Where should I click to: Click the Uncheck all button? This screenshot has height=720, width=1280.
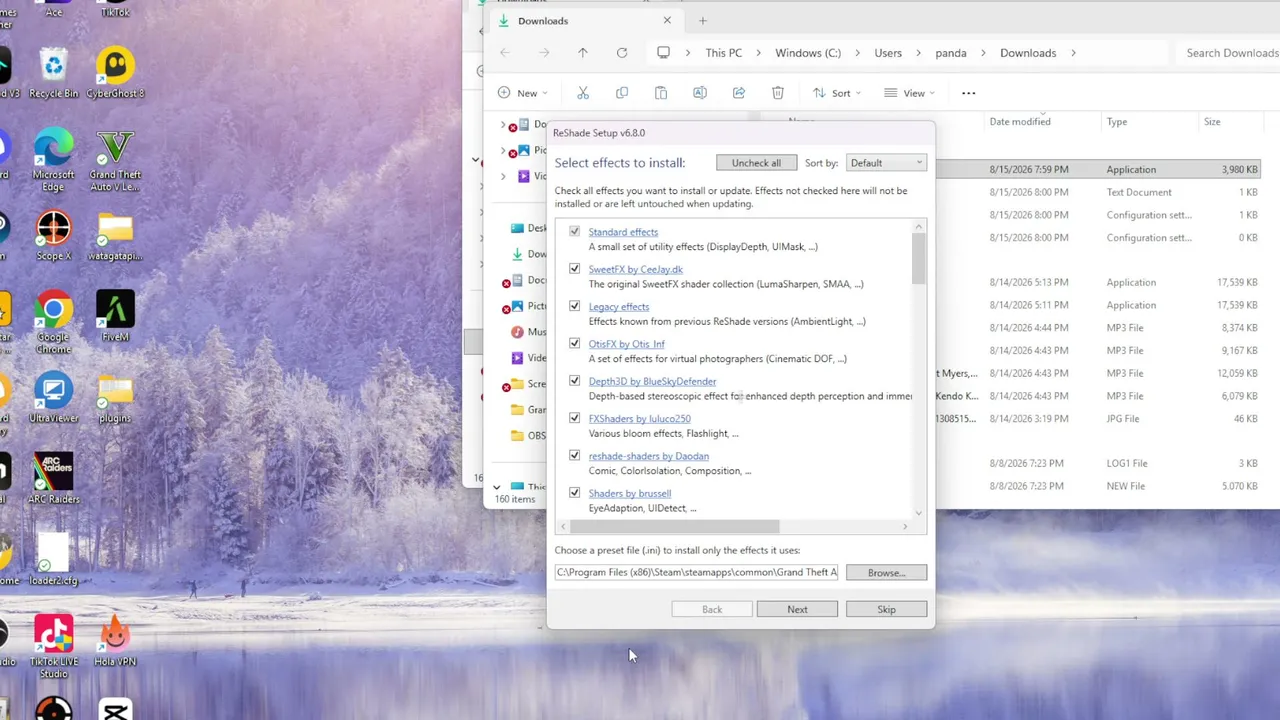click(x=756, y=163)
